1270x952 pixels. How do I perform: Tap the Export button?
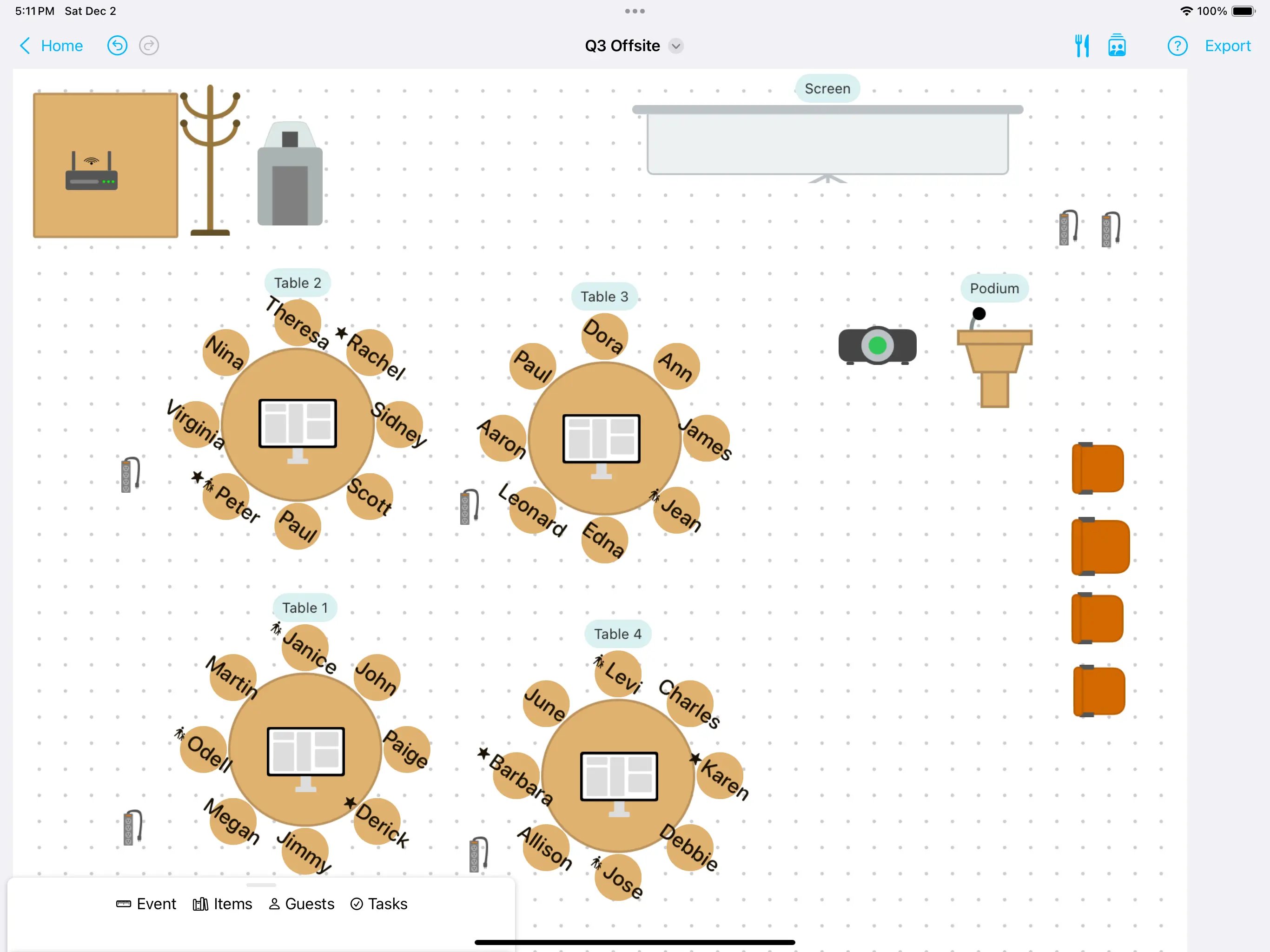tap(1228, 46)
